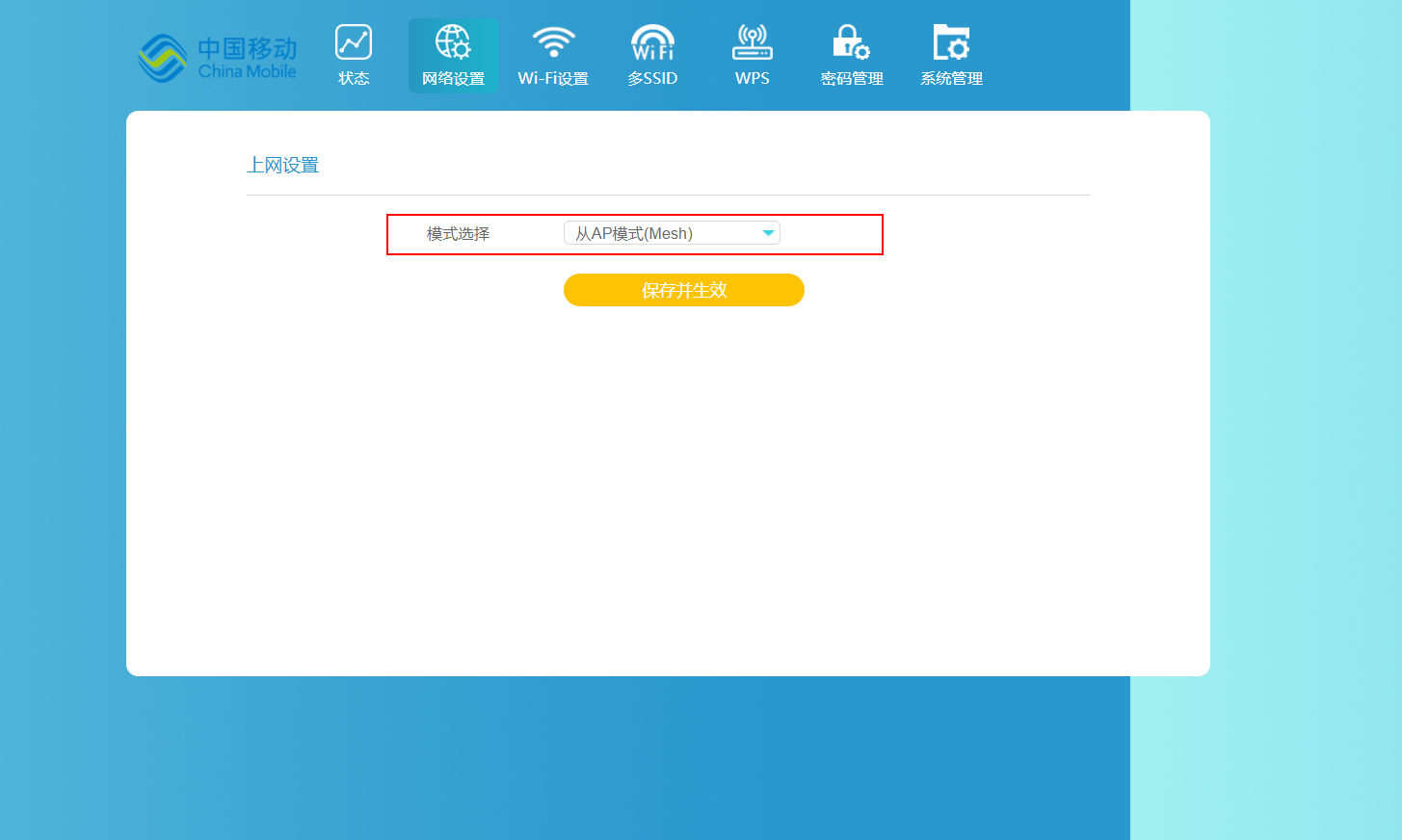Select the WPS text label

(x=753, y=79)
